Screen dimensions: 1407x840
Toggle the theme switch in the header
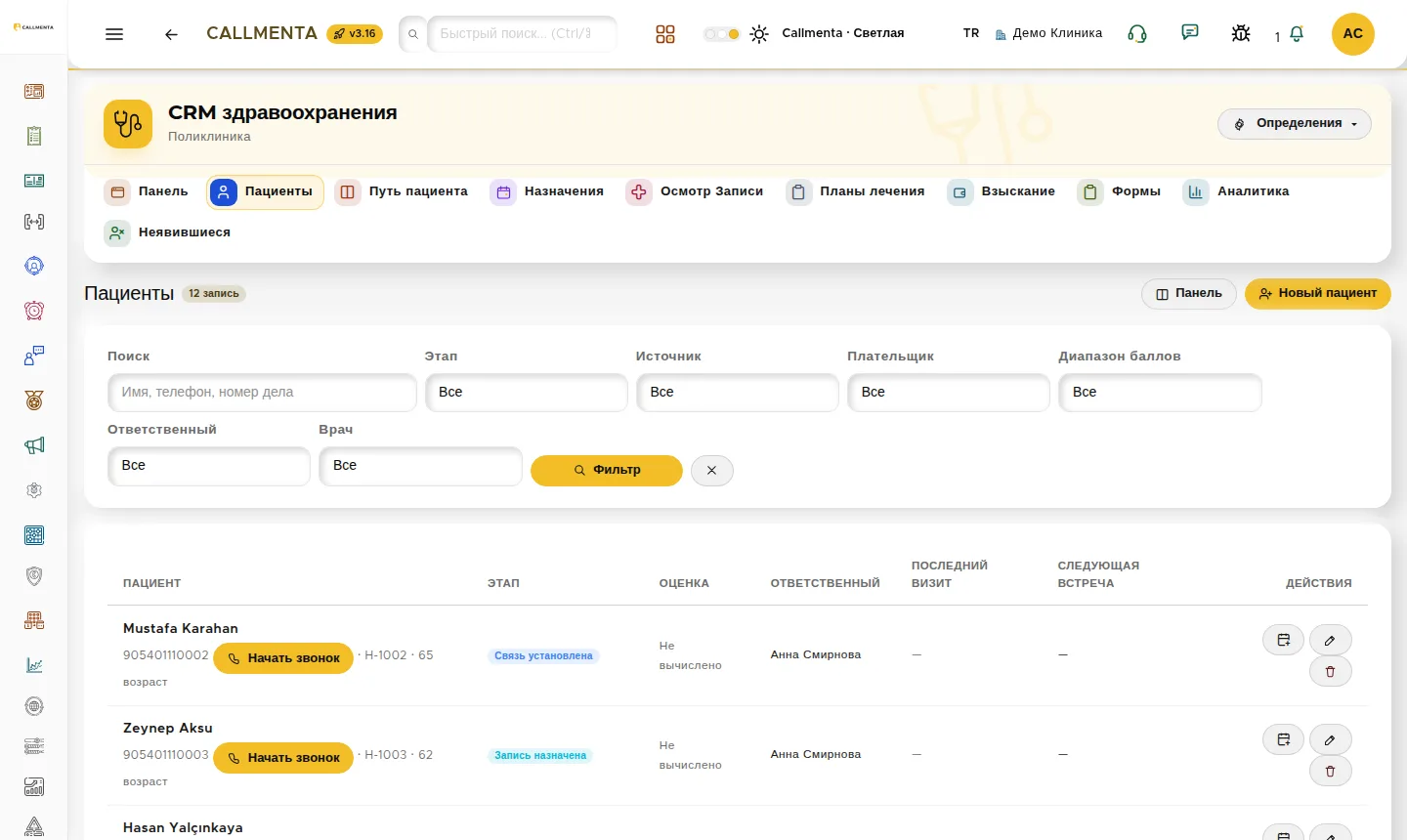721,34
